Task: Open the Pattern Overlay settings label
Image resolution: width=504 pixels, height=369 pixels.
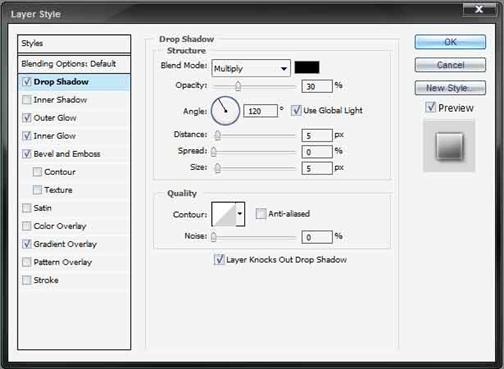Action: coord(63,262)
